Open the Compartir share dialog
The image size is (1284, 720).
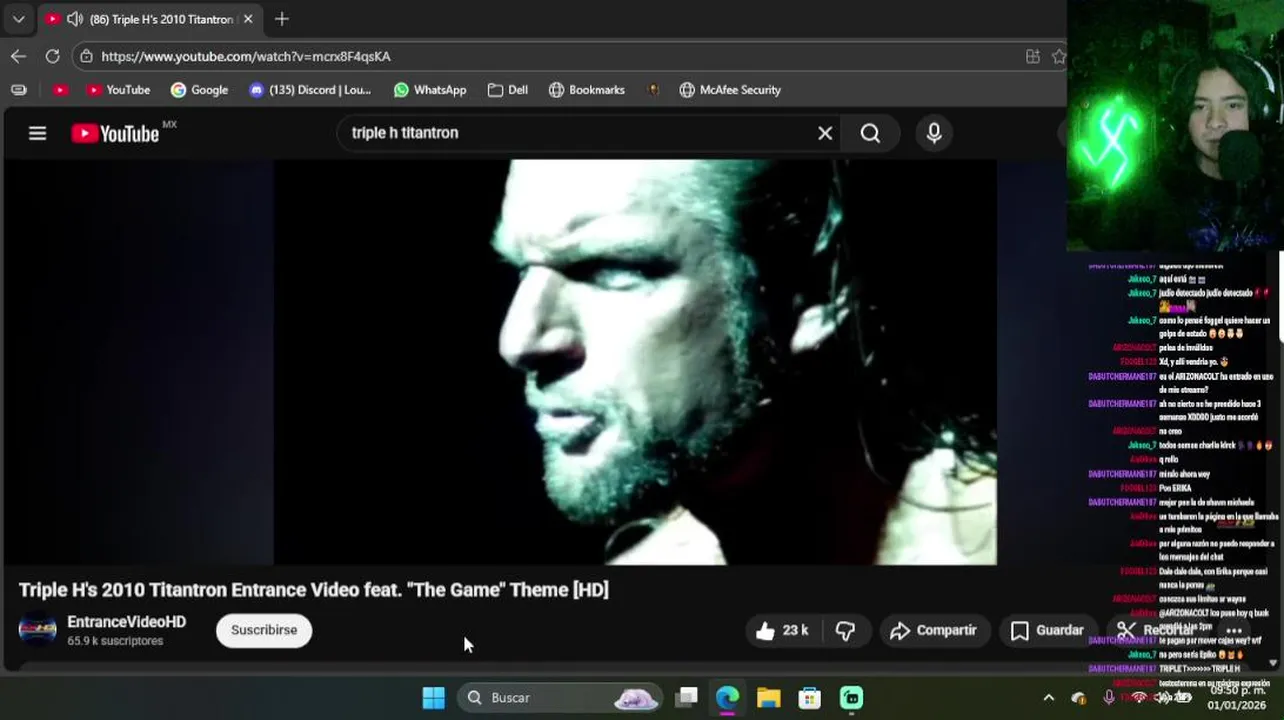point(934,630)
